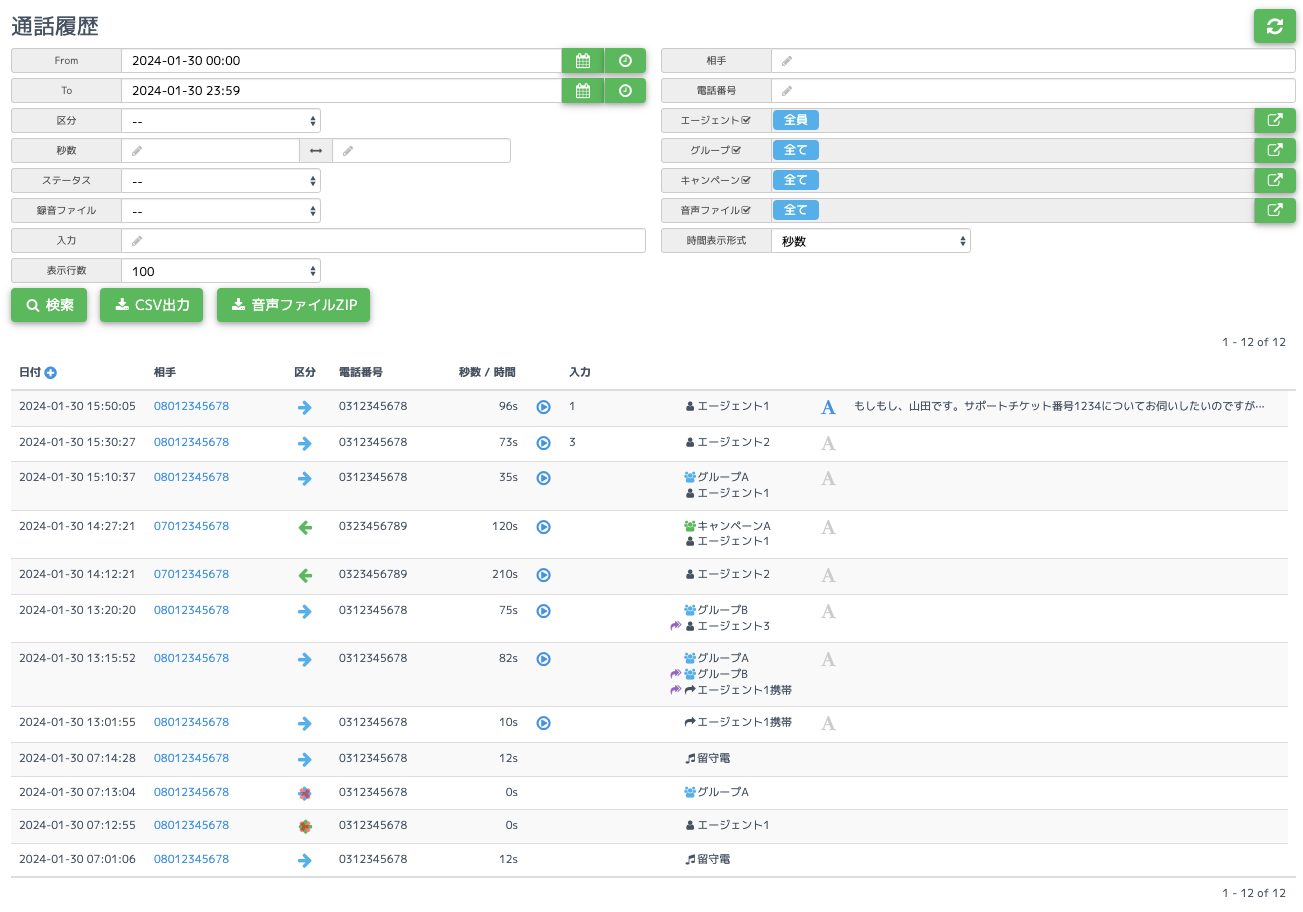Open transcription icon for the 15:30:27 call
The width and height of the screenshot is (1303, 912).
[828, 443]
